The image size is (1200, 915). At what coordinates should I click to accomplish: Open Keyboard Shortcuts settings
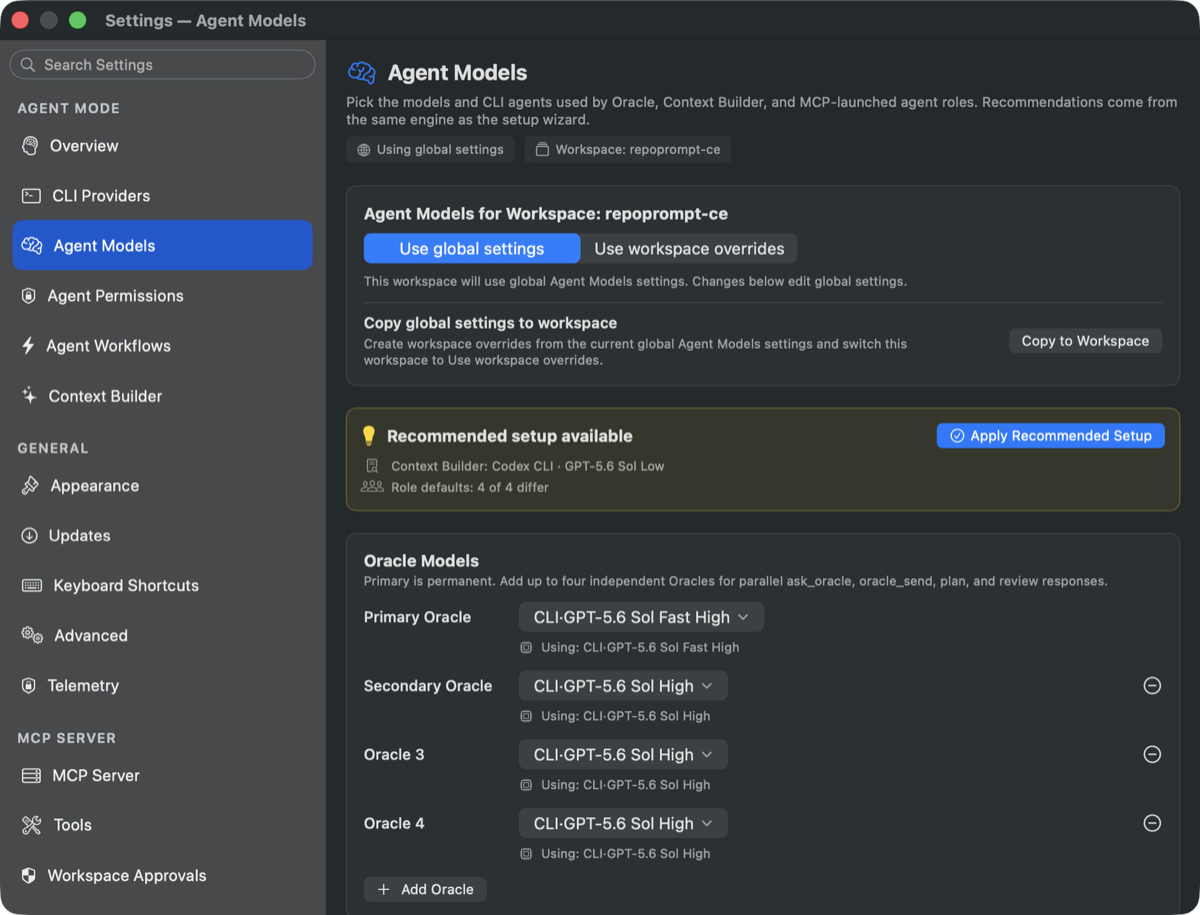click(162, 586)
